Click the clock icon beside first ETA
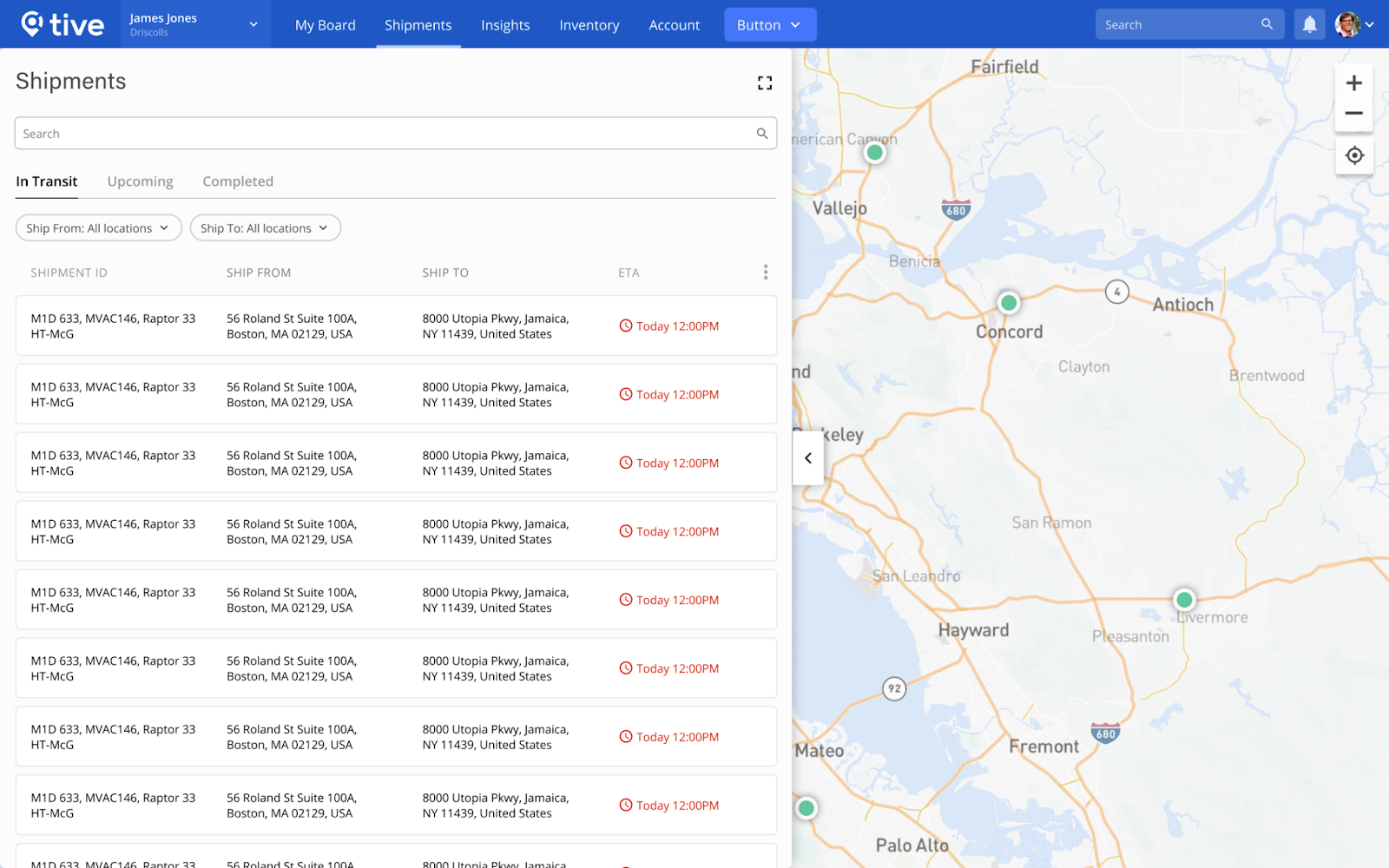 [x=625, y=325]
